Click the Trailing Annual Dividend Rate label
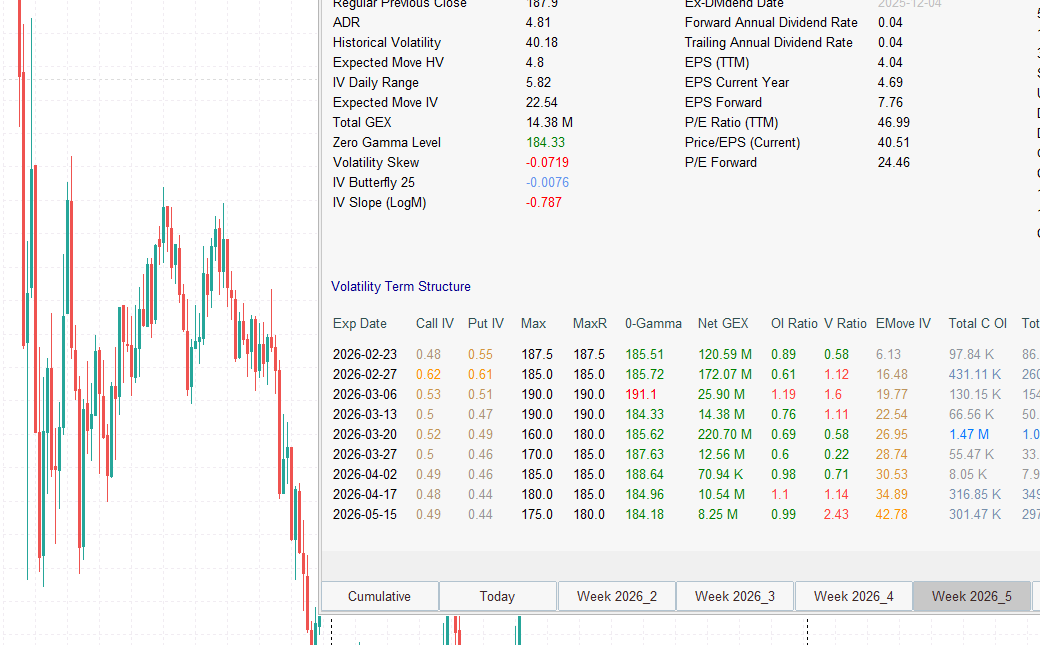1040x645 pixels. [x=769, y=42]
